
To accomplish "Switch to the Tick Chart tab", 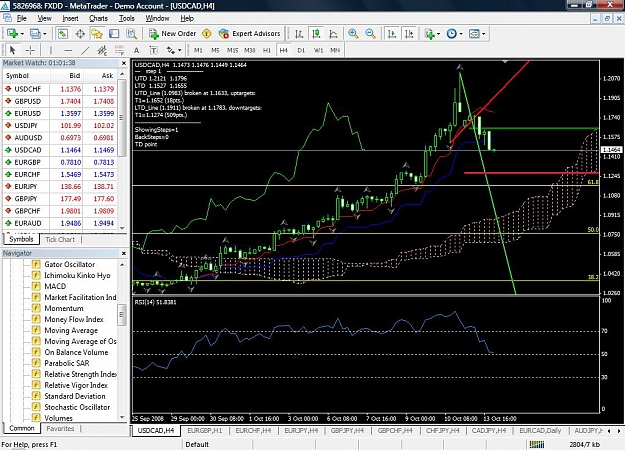I will pos(60,240).
